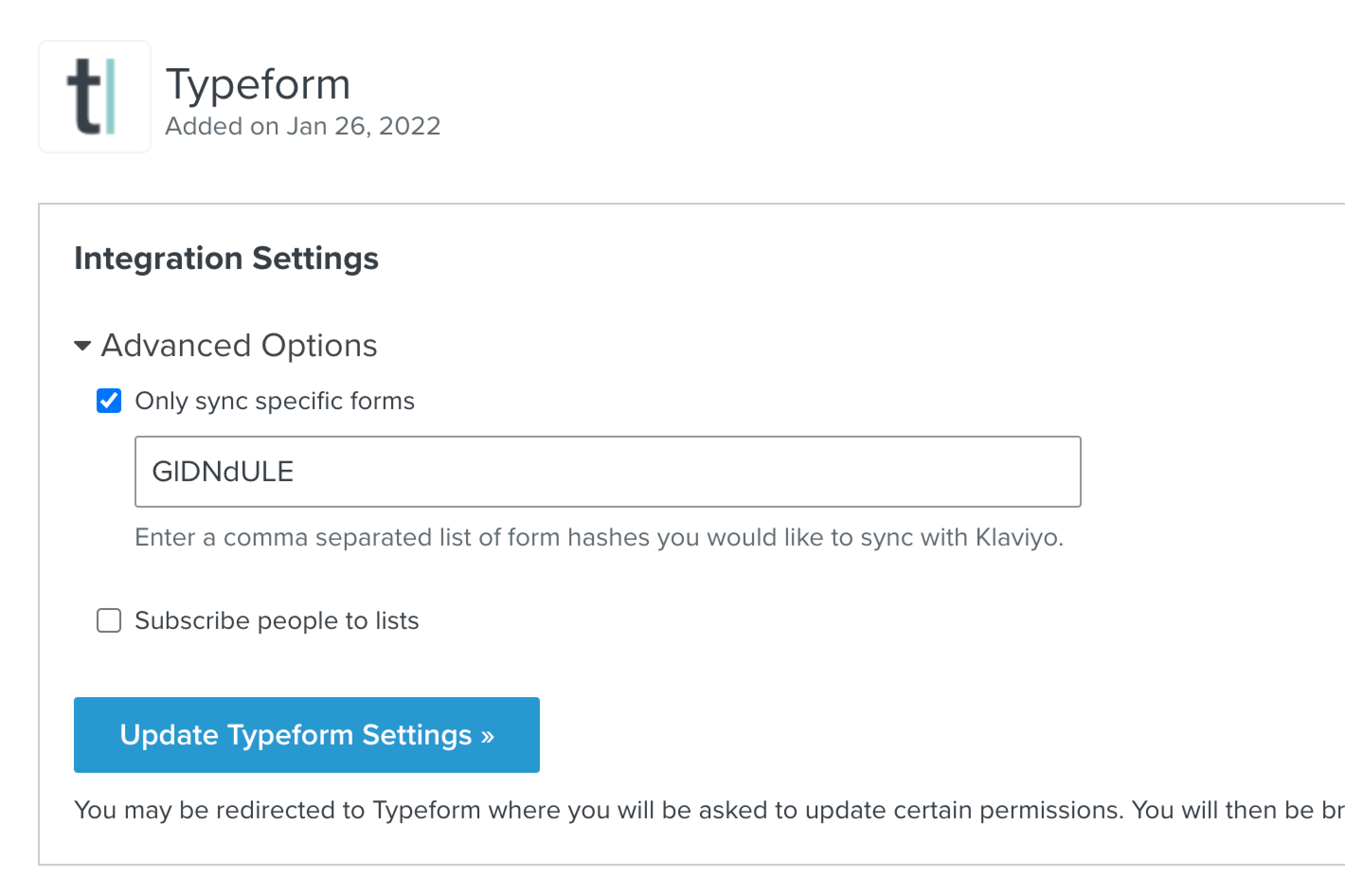
Task: Click the GIDNdULE text in the field
Action: [223, 472]
